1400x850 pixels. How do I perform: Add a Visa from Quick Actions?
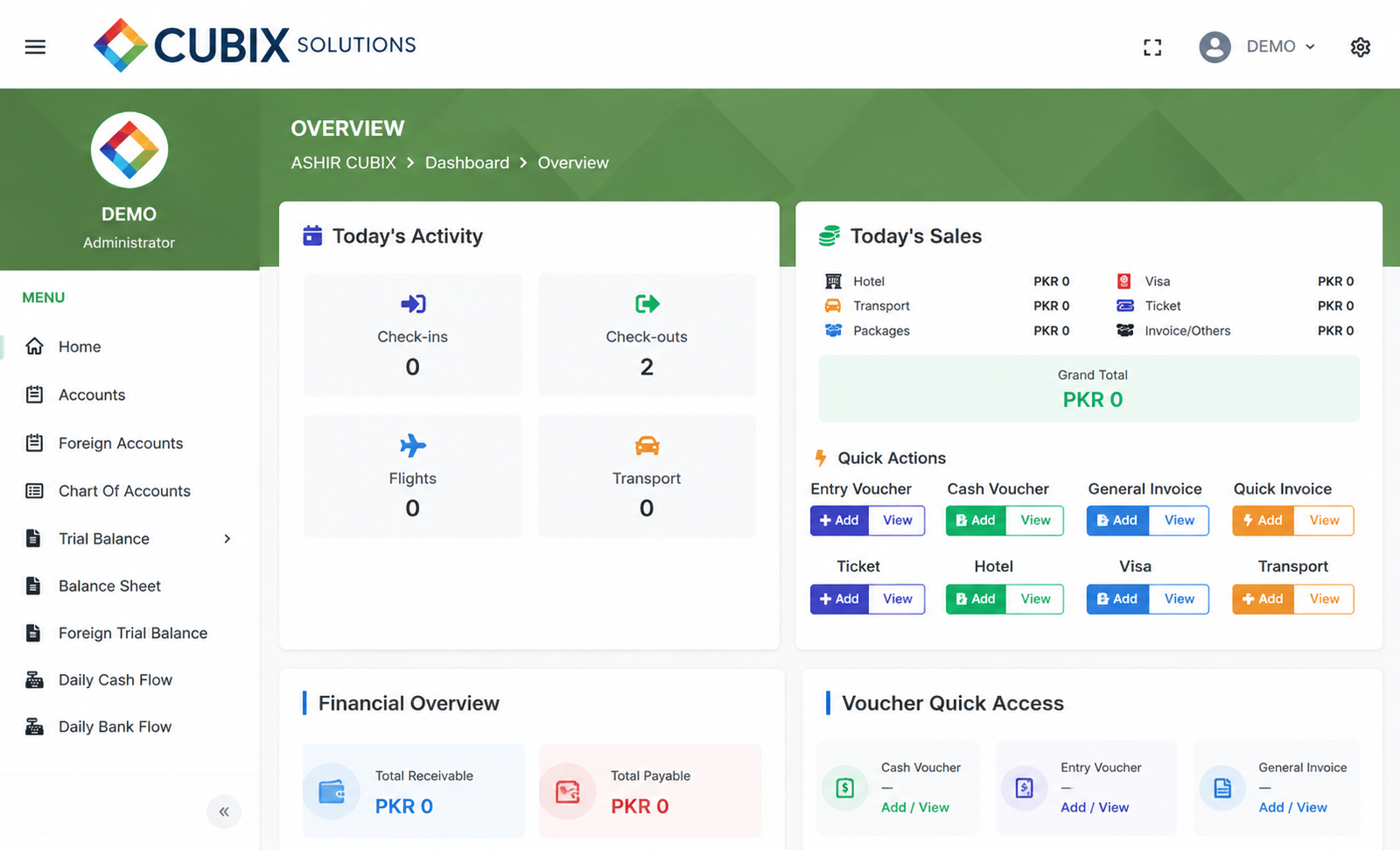(1117, 599)
